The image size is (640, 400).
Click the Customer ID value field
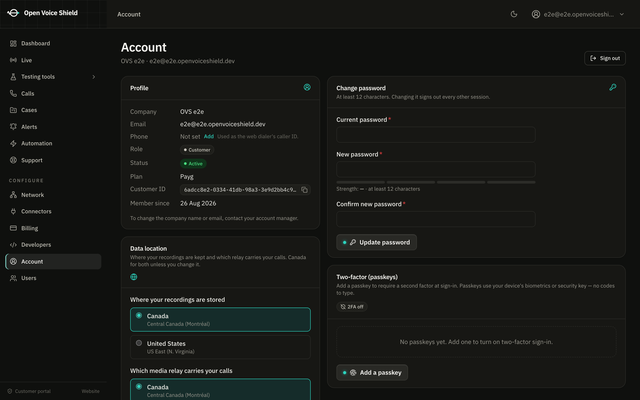pyautogui.click(x=245, y=190)
